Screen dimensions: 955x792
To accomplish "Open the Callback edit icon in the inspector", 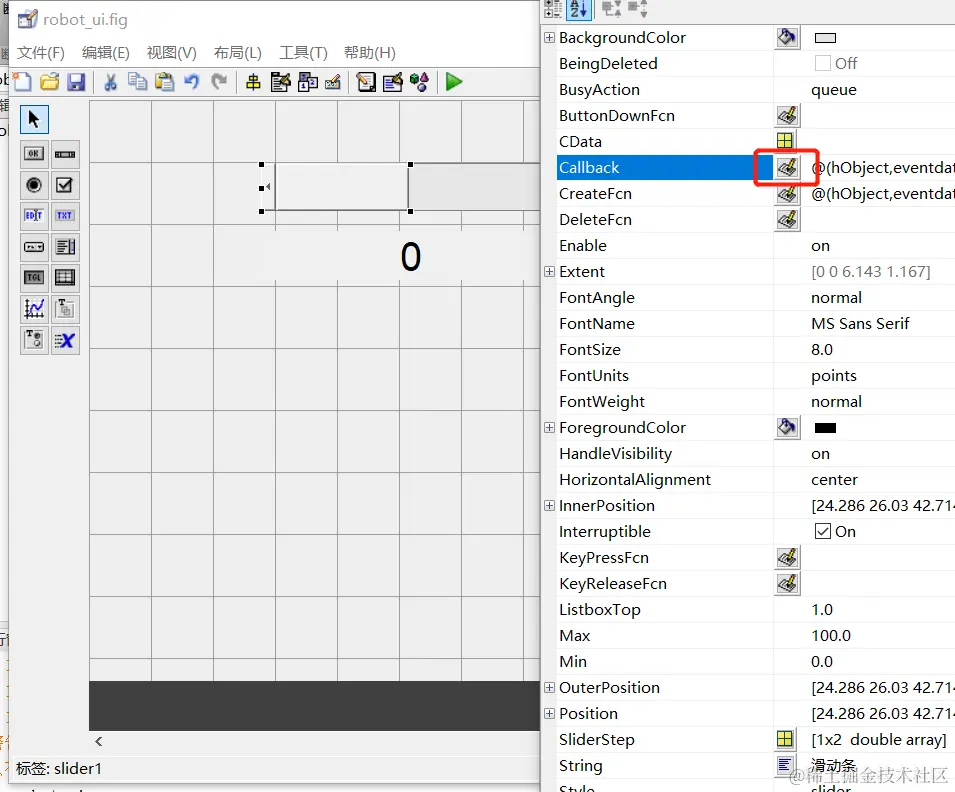I will pyautogui.click(x=788, y=168).
